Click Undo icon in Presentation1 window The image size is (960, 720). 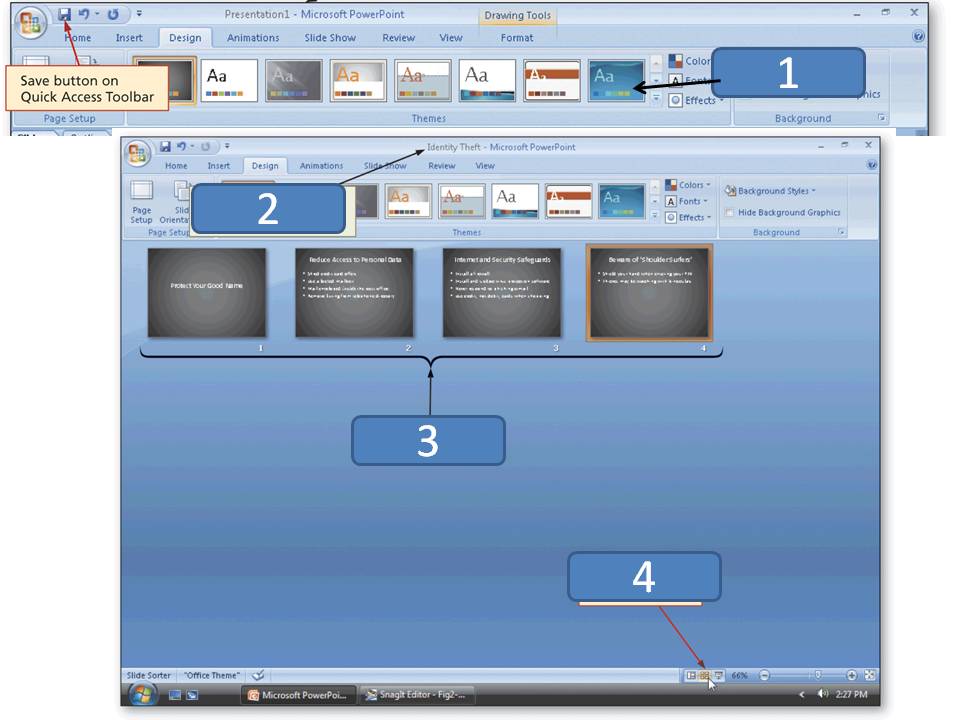(84, 14)
